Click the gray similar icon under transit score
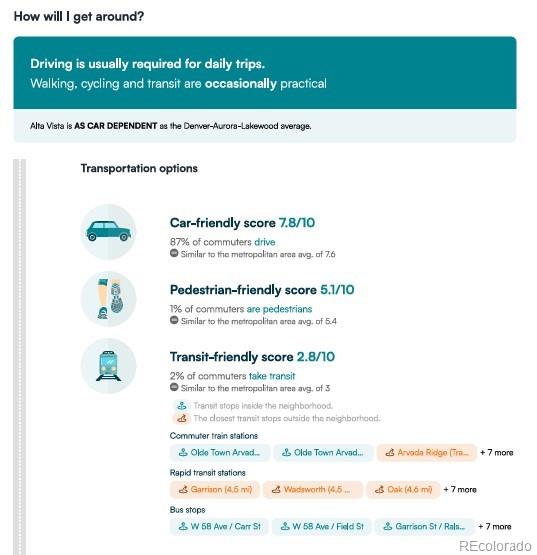This screenshot has height=555, width=537. pyautogui.click(x=174, y=387)
